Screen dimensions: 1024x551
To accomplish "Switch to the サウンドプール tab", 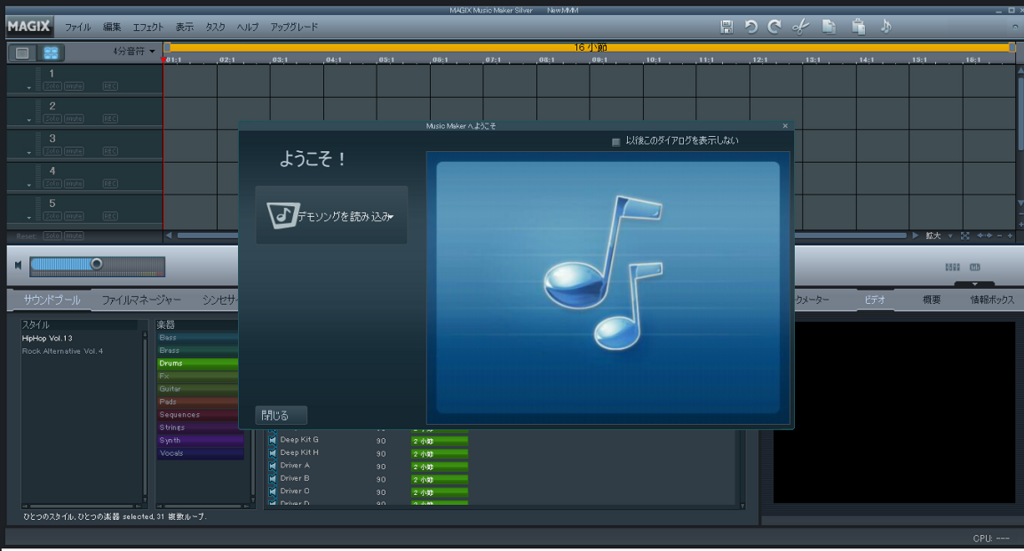I will (x=52, y=300).
